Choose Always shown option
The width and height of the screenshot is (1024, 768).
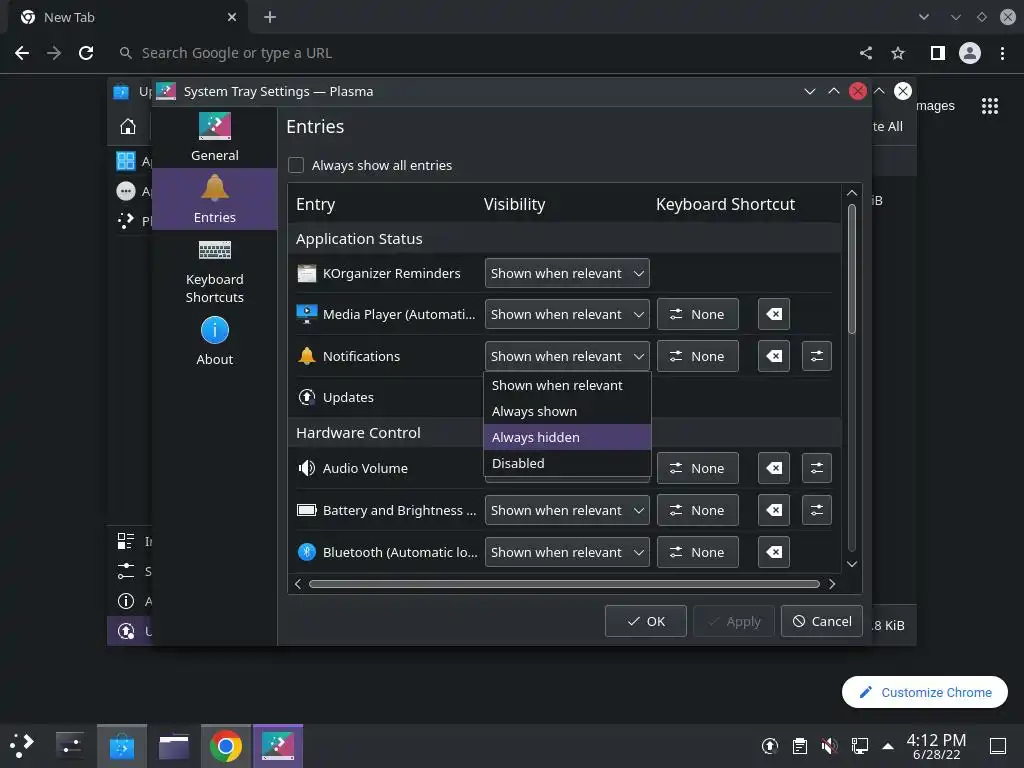tap(567, 411)
